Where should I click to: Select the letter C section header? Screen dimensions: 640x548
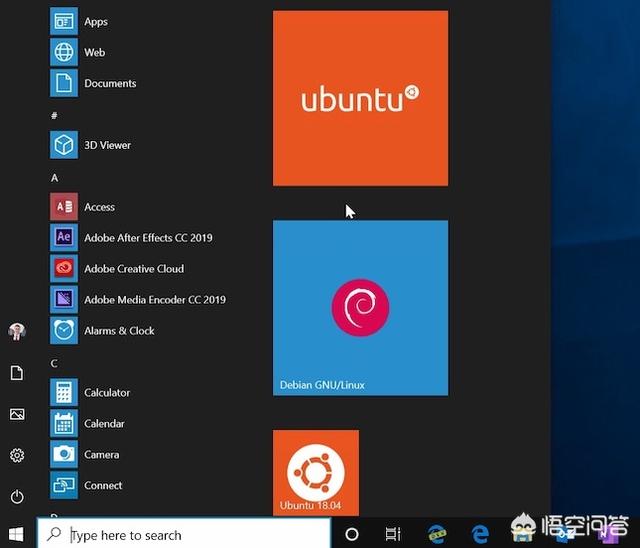[55, 363]
